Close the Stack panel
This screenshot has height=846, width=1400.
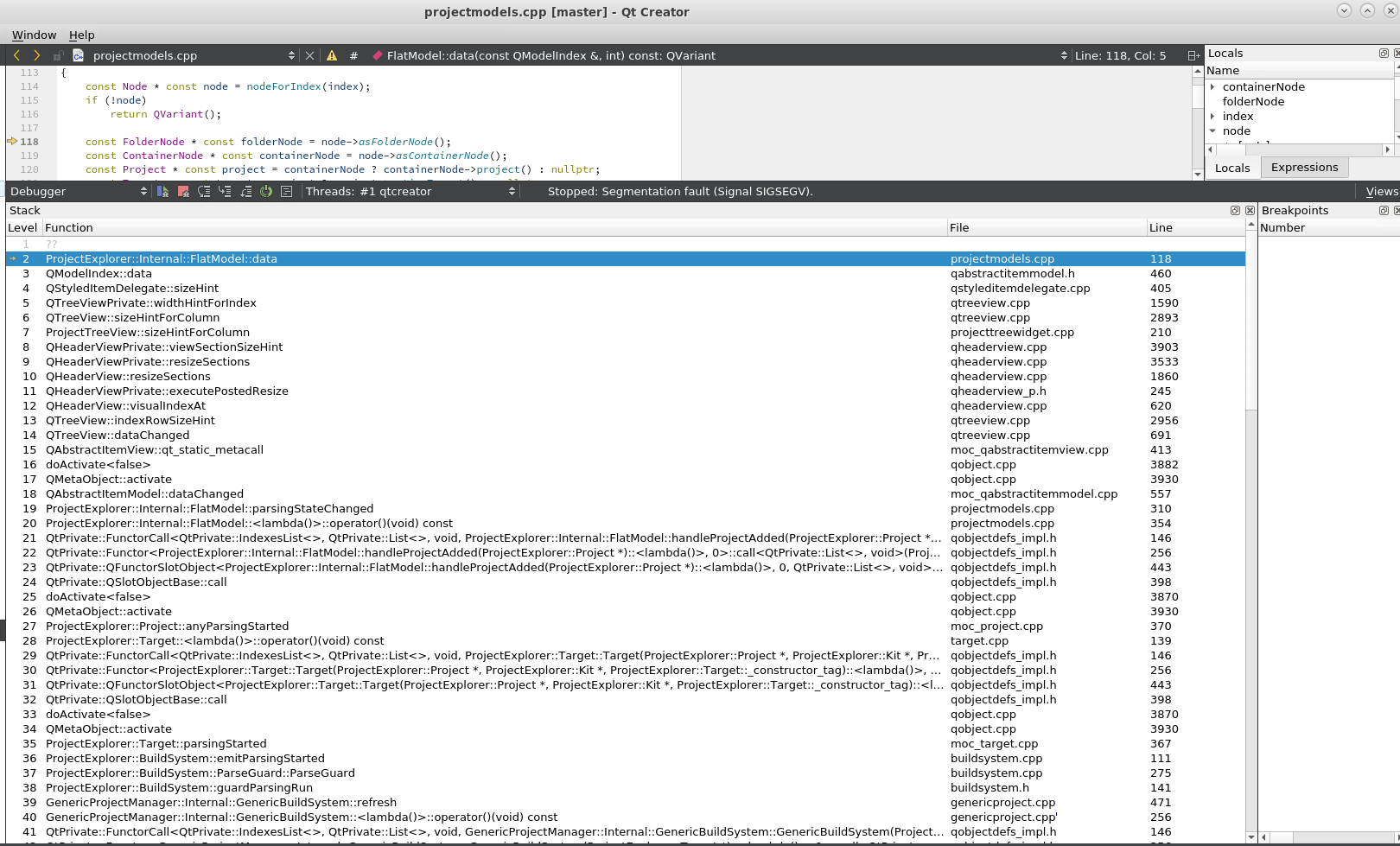click(x=1250, y=210)
